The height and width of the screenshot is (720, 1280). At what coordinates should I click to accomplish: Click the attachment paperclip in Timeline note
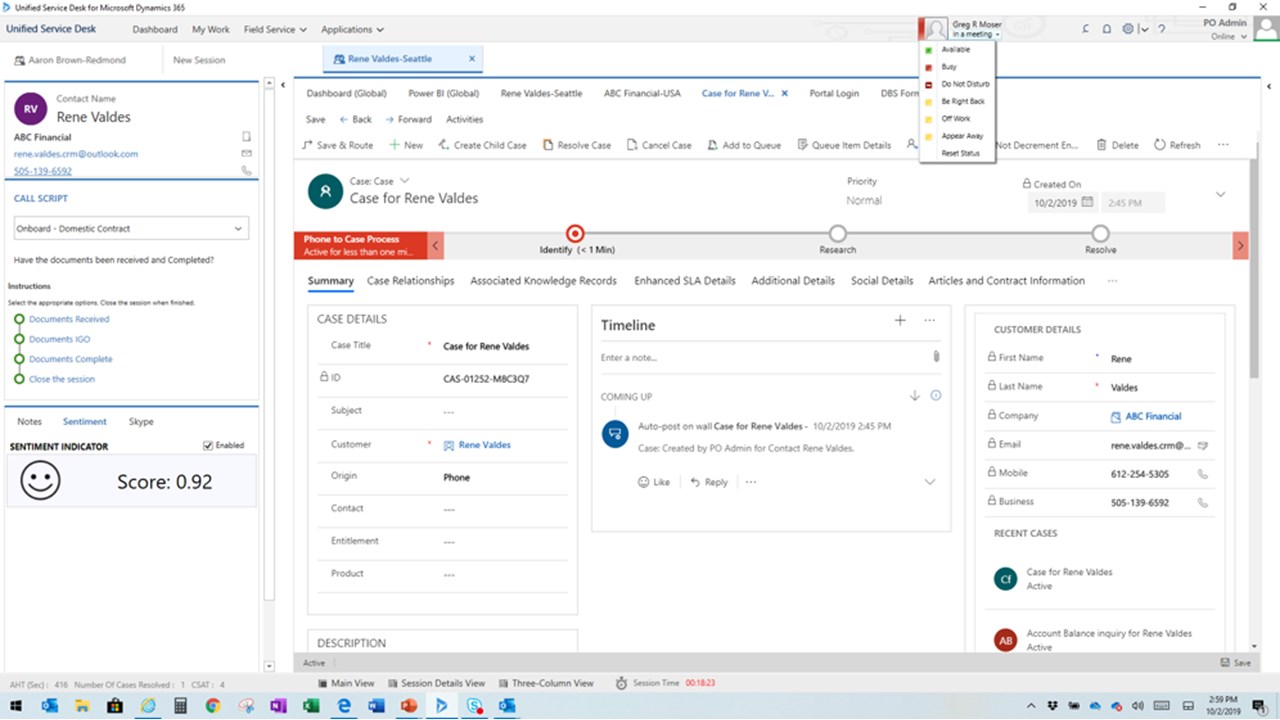tap(936, 356)
